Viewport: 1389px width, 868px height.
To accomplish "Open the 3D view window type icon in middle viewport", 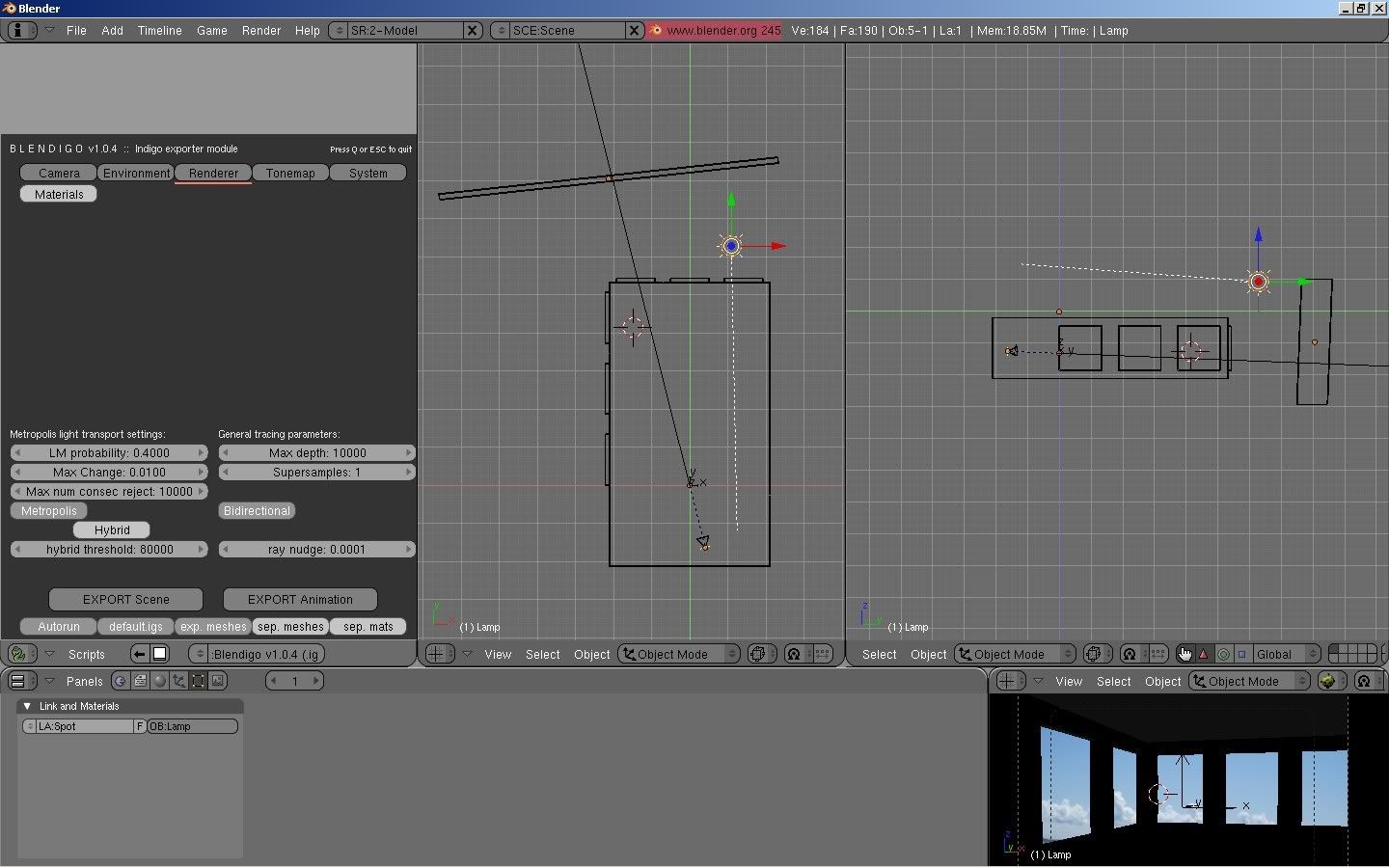I will [440, 654].
